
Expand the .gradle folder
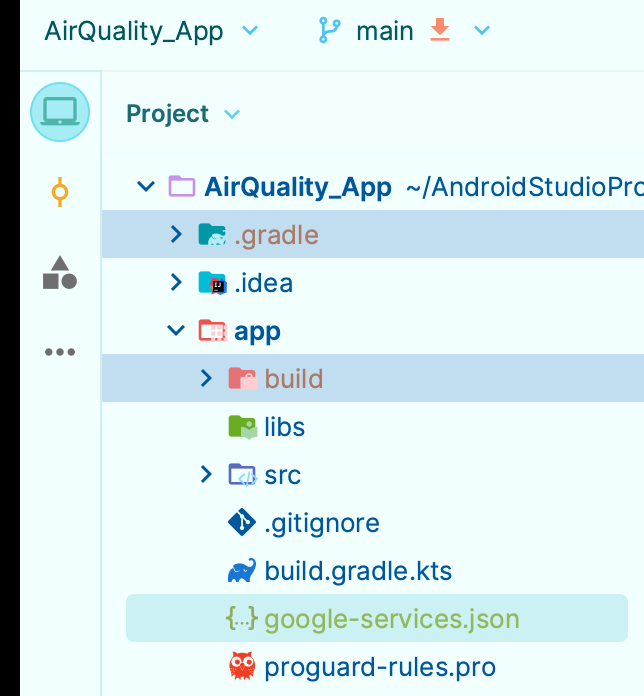coord(176,234)
